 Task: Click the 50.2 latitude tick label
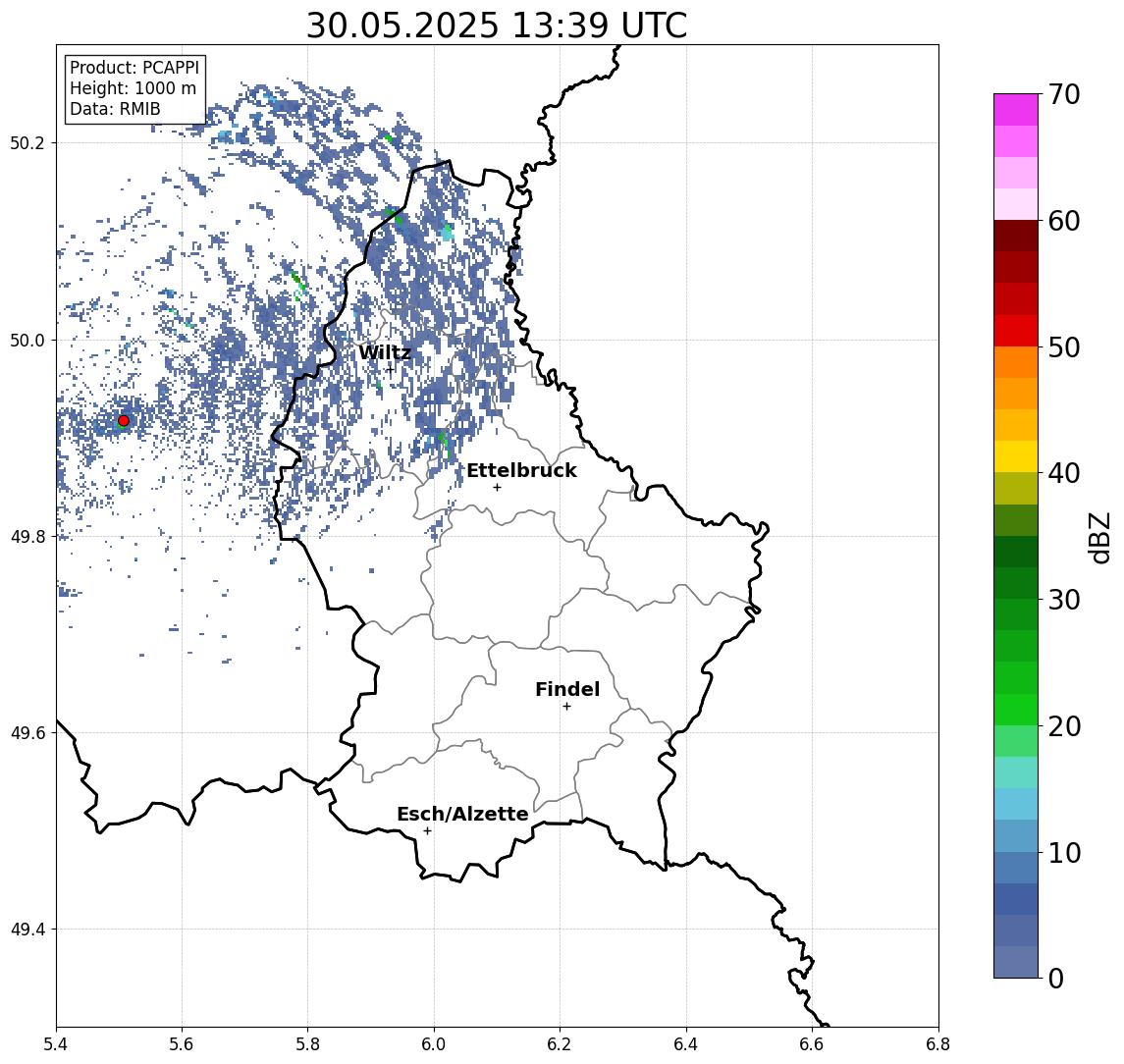coord(27,142)
